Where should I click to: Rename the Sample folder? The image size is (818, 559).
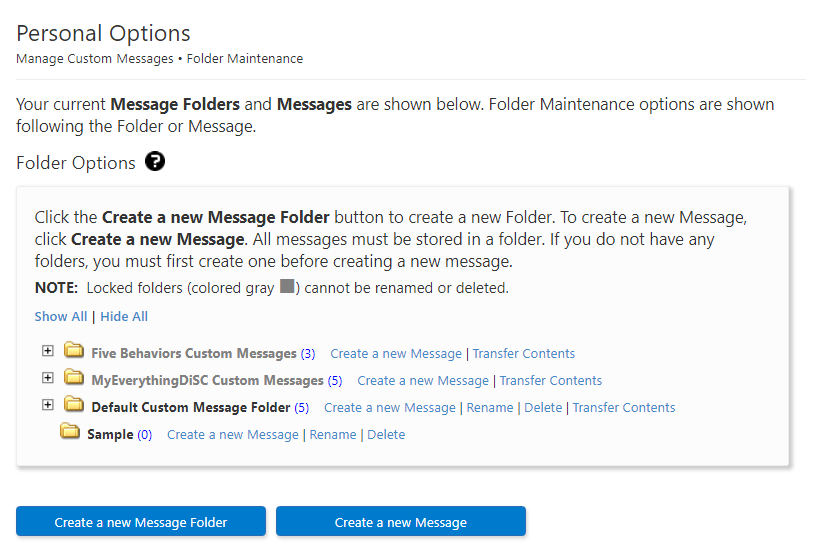pyautogui.click(x=333, y=435)
